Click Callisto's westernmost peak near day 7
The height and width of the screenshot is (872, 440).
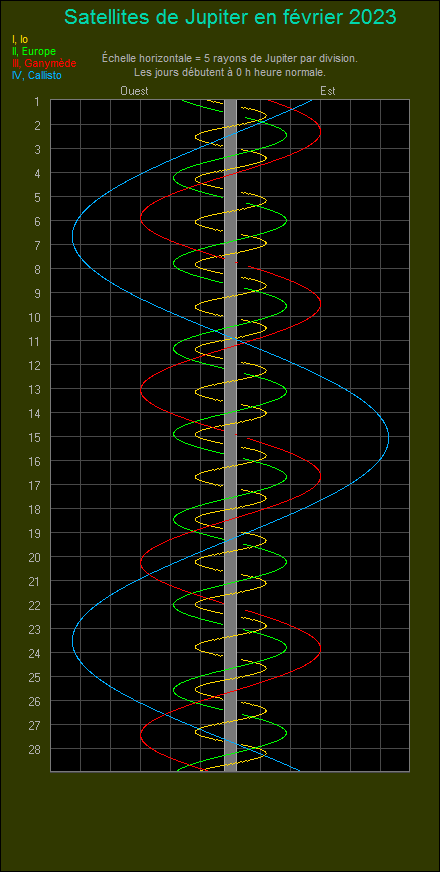click(73, 236)
